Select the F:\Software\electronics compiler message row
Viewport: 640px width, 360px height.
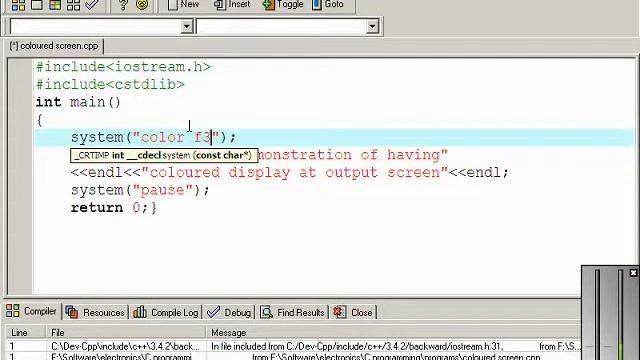(x=293, y=357)
